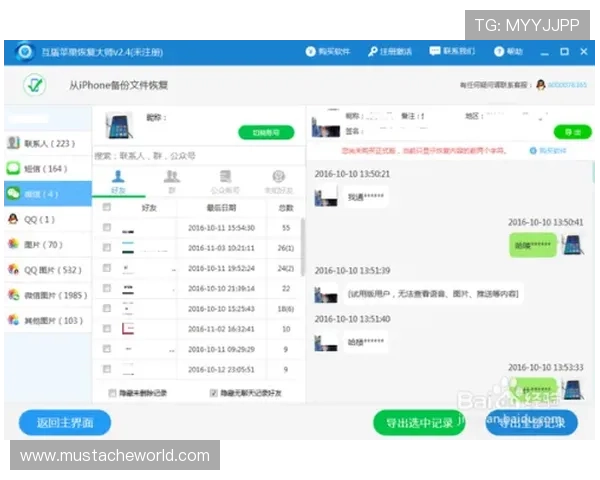Open the 短信 (164) messages category

tap(48, 168)
